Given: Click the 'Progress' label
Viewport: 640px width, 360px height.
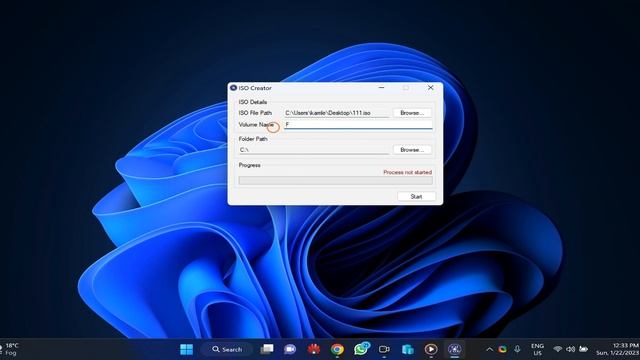Looking at the screenshot, I should pos(249,165).
